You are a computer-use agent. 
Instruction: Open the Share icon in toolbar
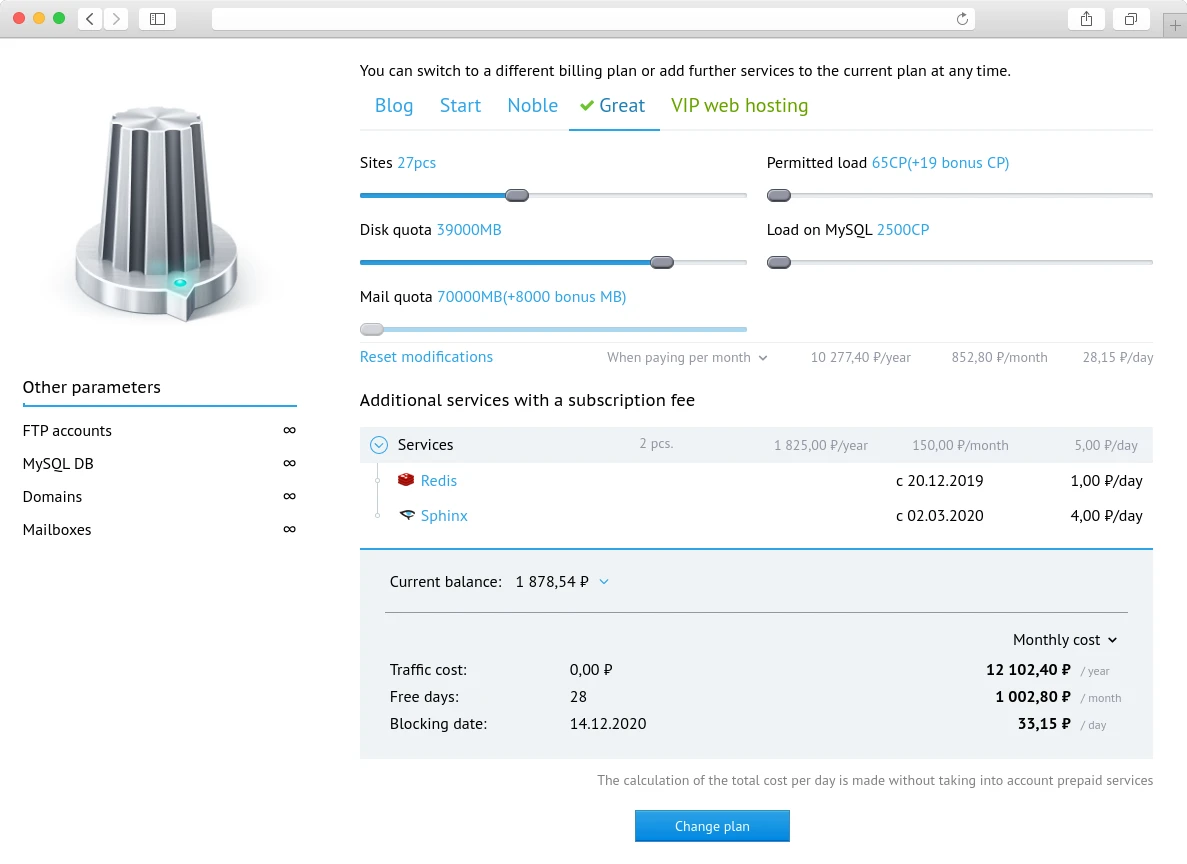[1086, 19]
